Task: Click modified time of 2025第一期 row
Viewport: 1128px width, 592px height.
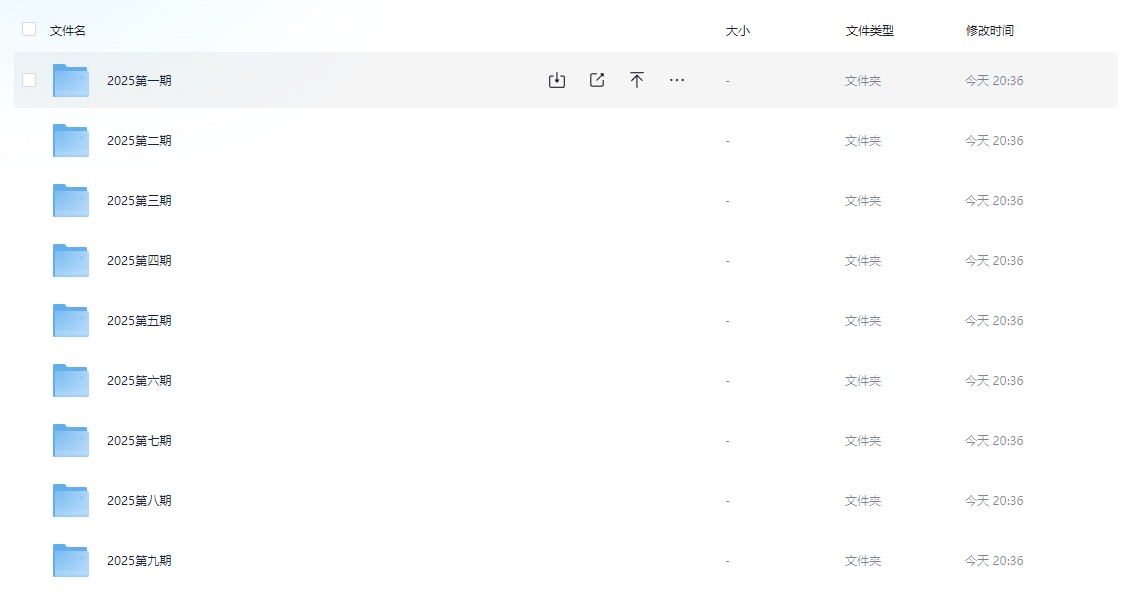Action: 994,81
